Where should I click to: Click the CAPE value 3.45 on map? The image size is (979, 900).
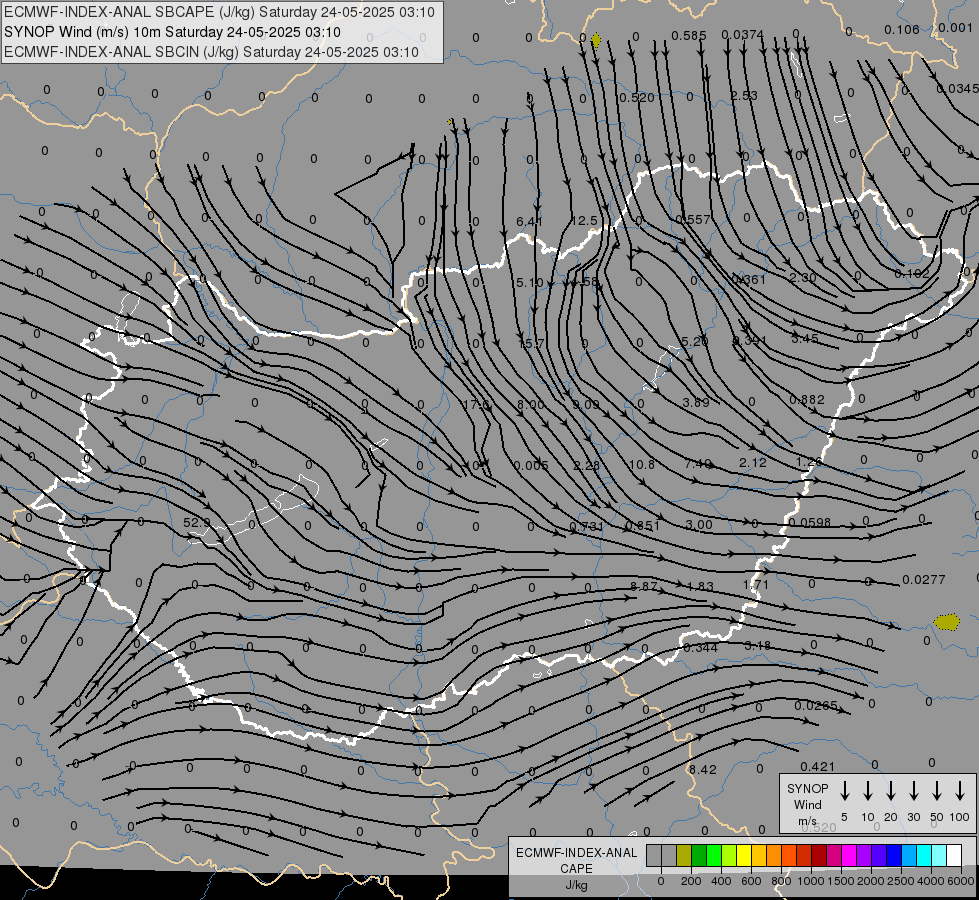[x=805, y=339]
